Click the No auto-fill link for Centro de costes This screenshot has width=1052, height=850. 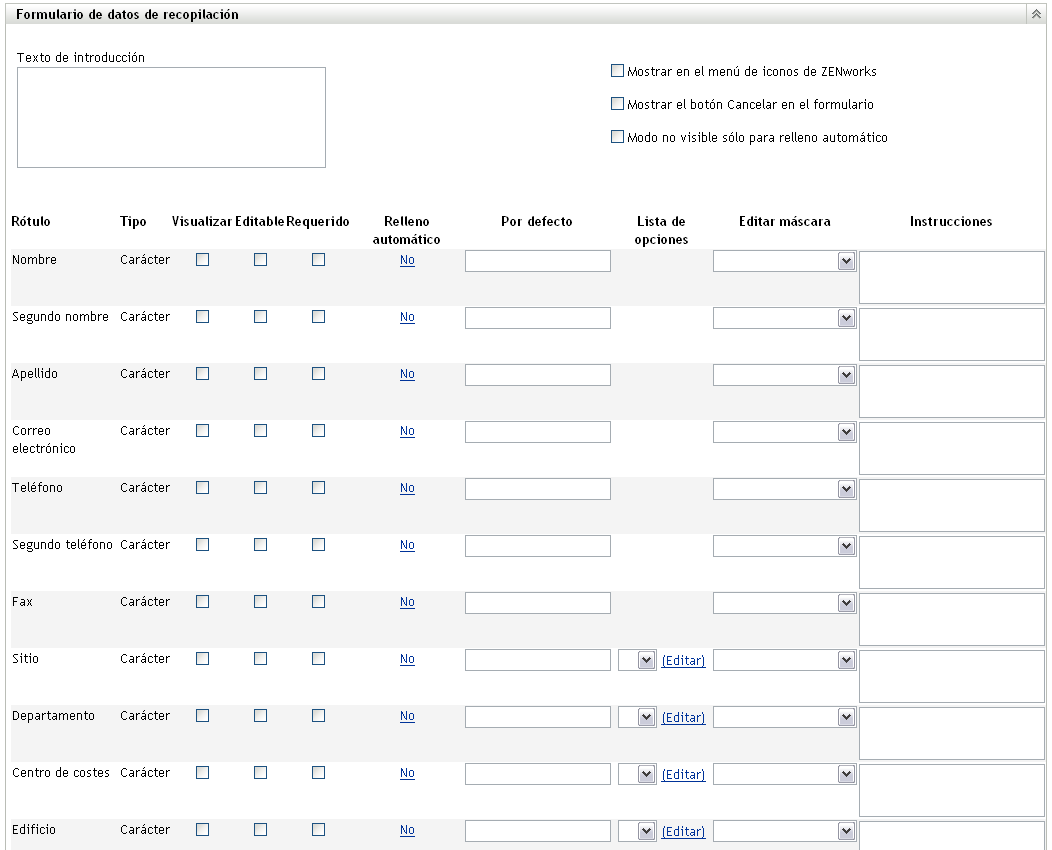point(407,773)
